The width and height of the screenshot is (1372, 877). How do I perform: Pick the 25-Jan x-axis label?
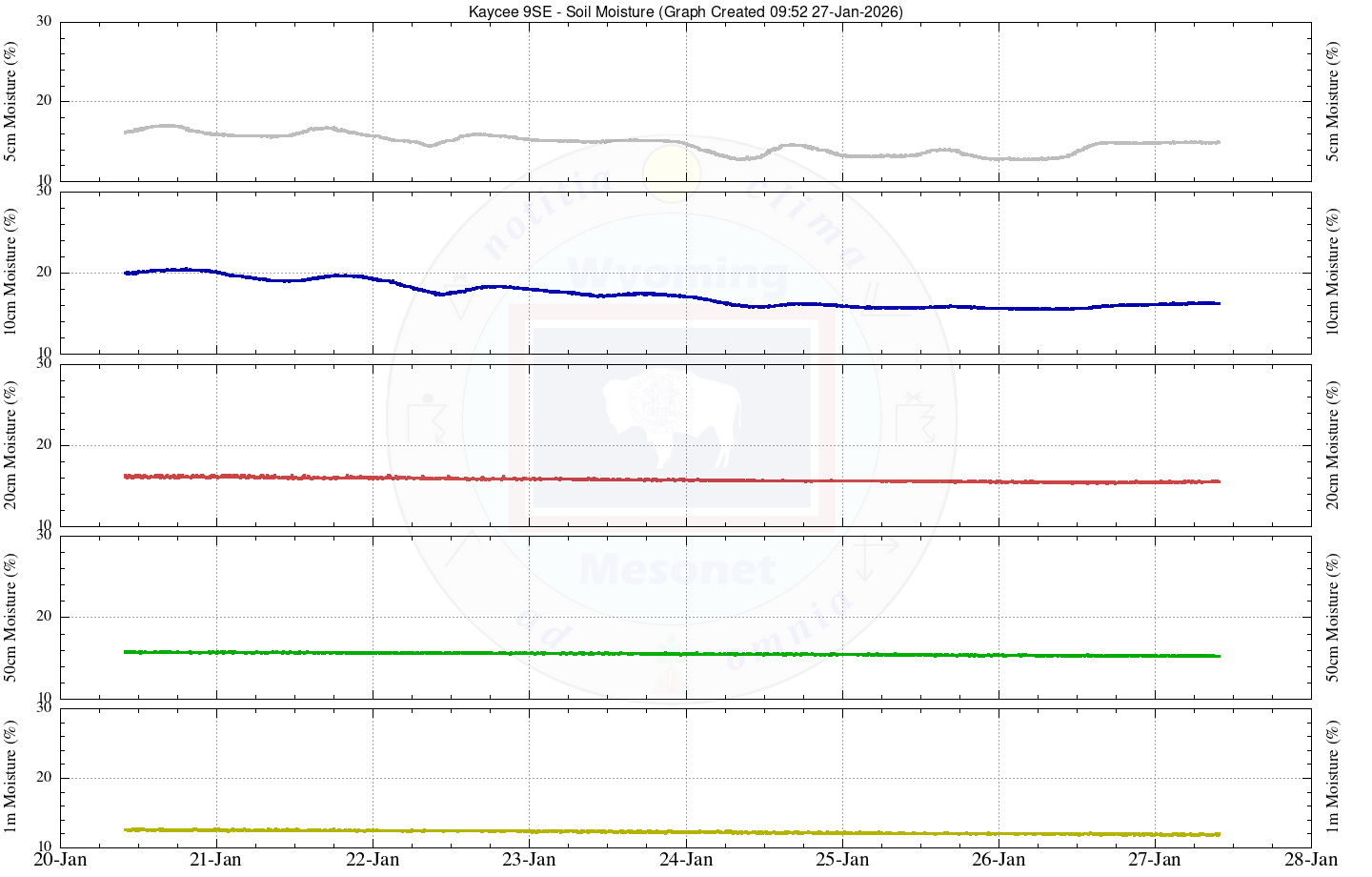[842, 860]
